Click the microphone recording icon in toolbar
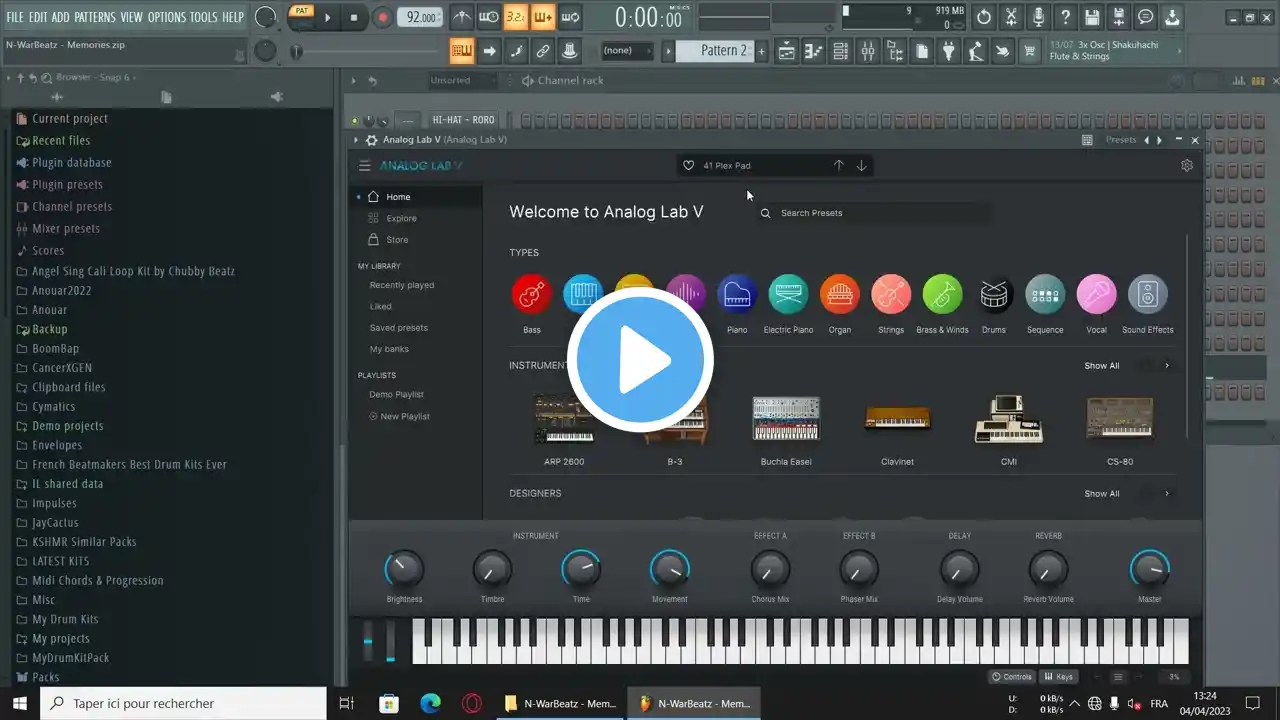This screenshot has height=720, width=1280. 1038,17
